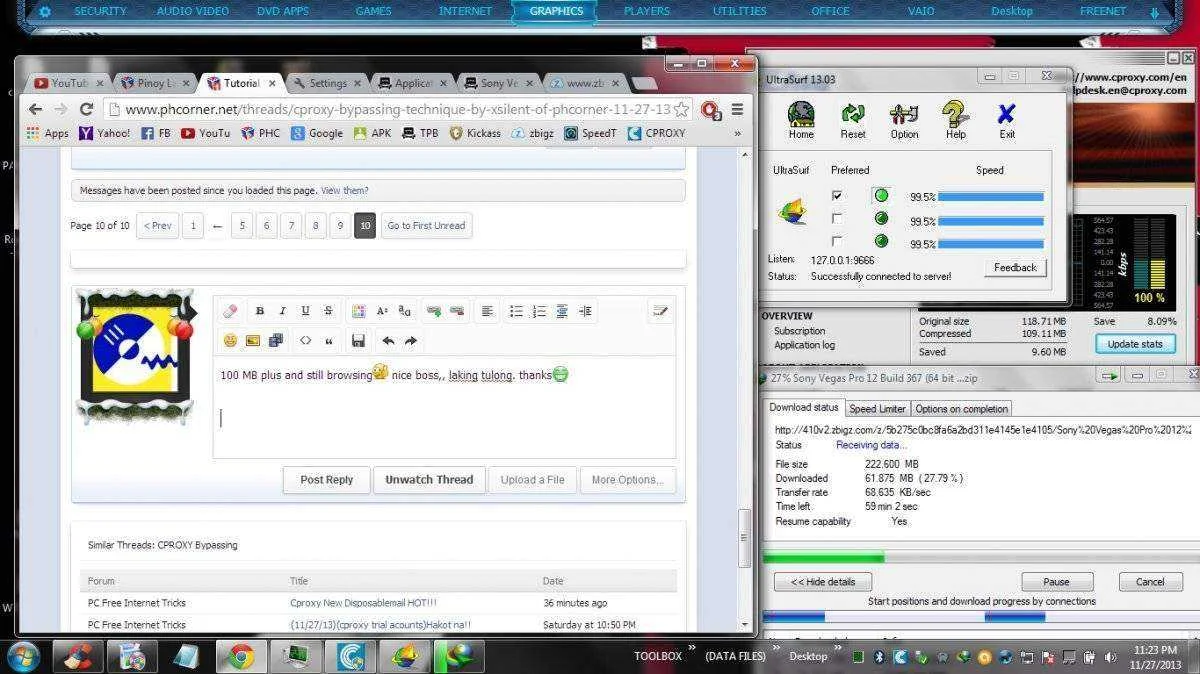Open the text color palette
The image size is (1200, 674).
tap(359, 311)
